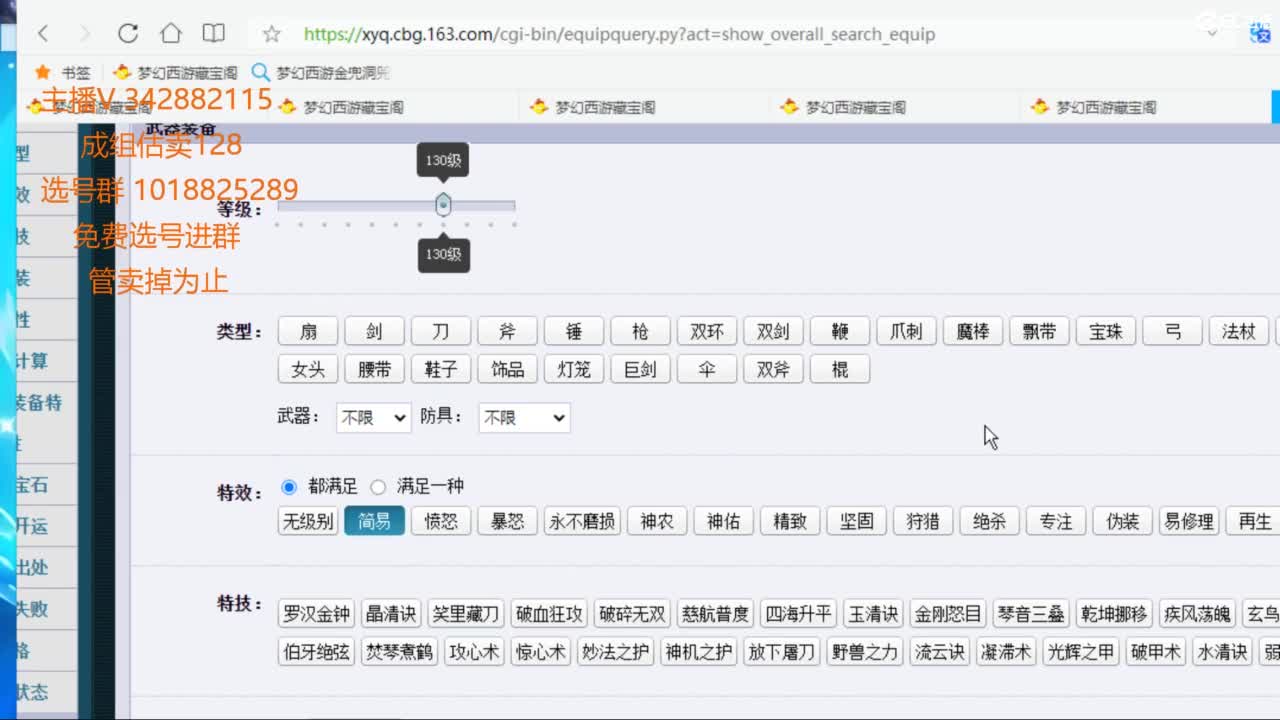Select the 剑 equipment type
This screenshot has width=1280, height=720.
(374, 331)
